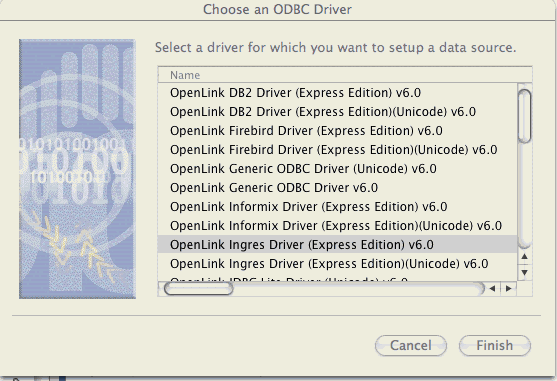Click the horizontal scrollbar thumb
This screenshot has width=557, height=381.
click(199, 289)
